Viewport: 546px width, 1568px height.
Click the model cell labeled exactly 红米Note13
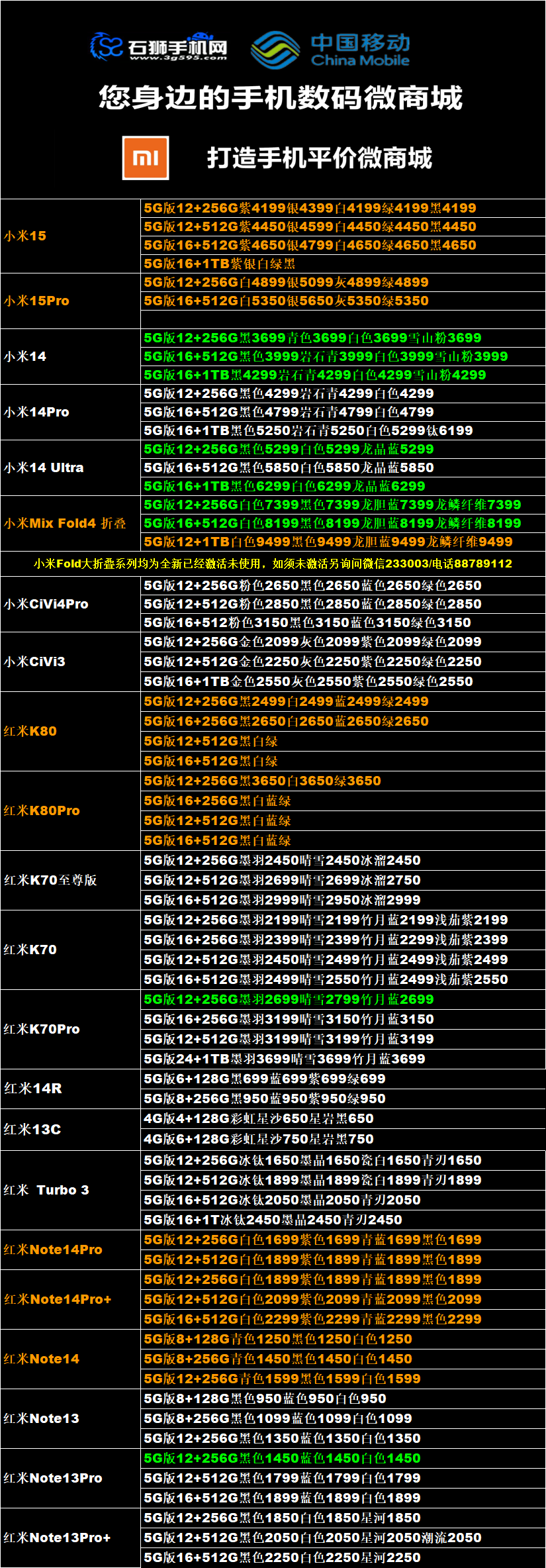(71, 1418)
